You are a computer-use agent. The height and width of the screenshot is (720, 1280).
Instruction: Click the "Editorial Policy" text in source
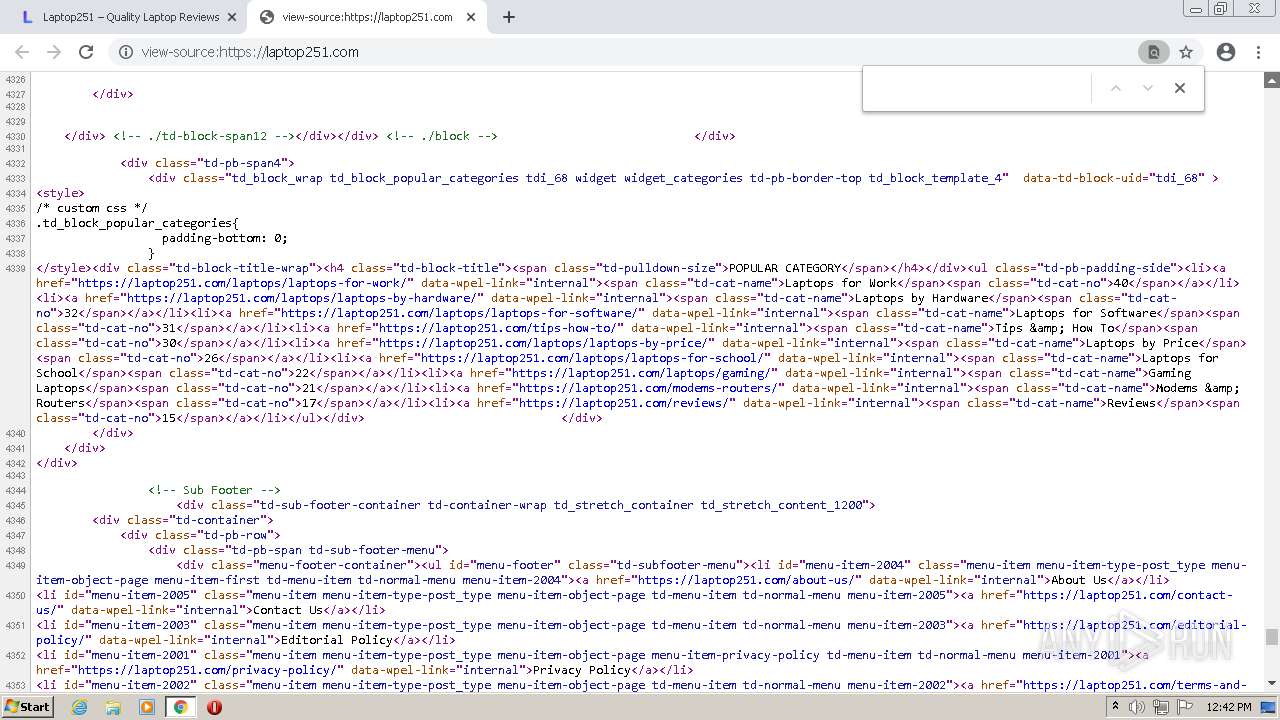click(x=337, y=640)
